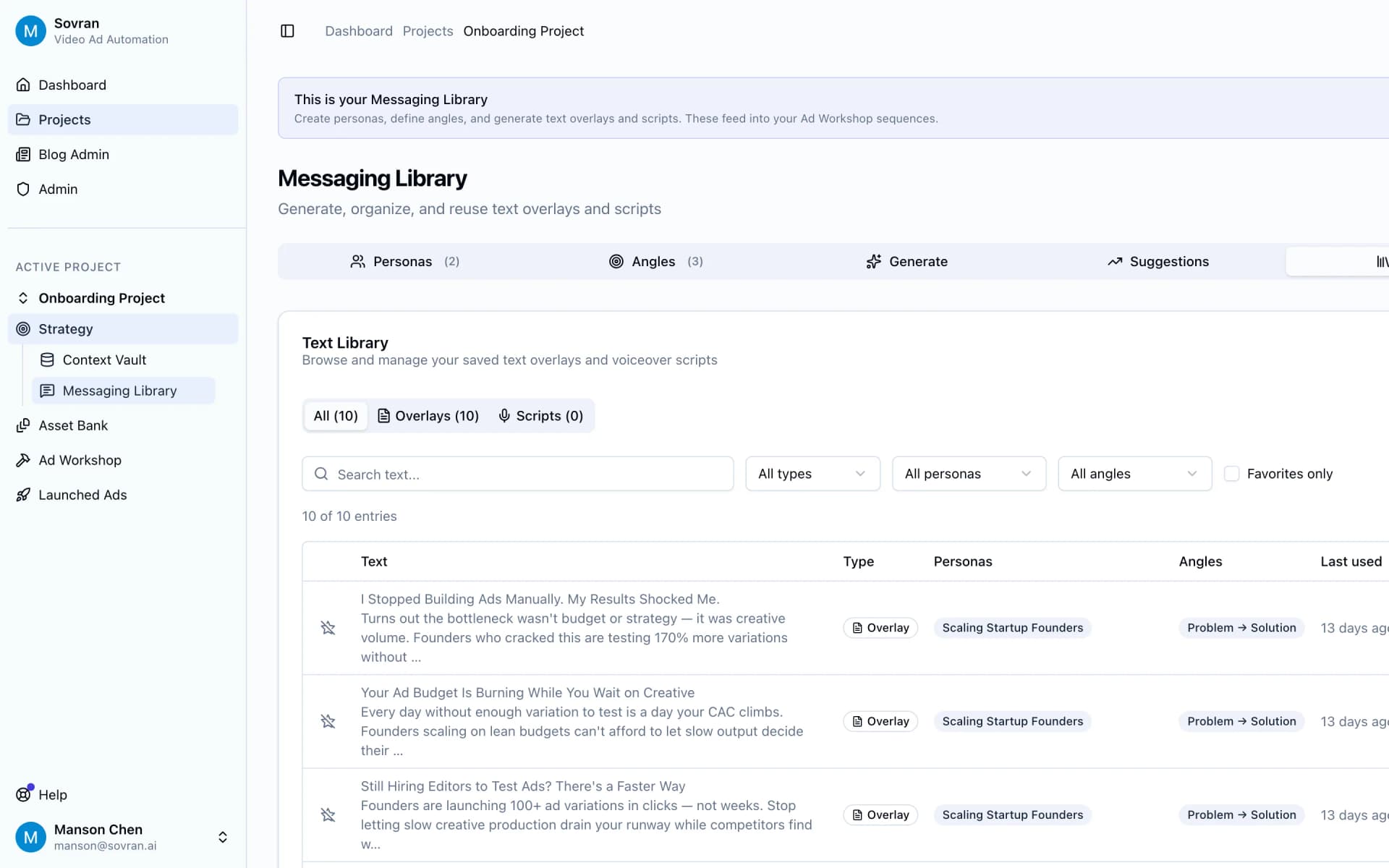This screenshot has width=1389, height=868.
Task: Favorite the 'I Stopped Building Ads Manually' entry
Action: [328, 628]
